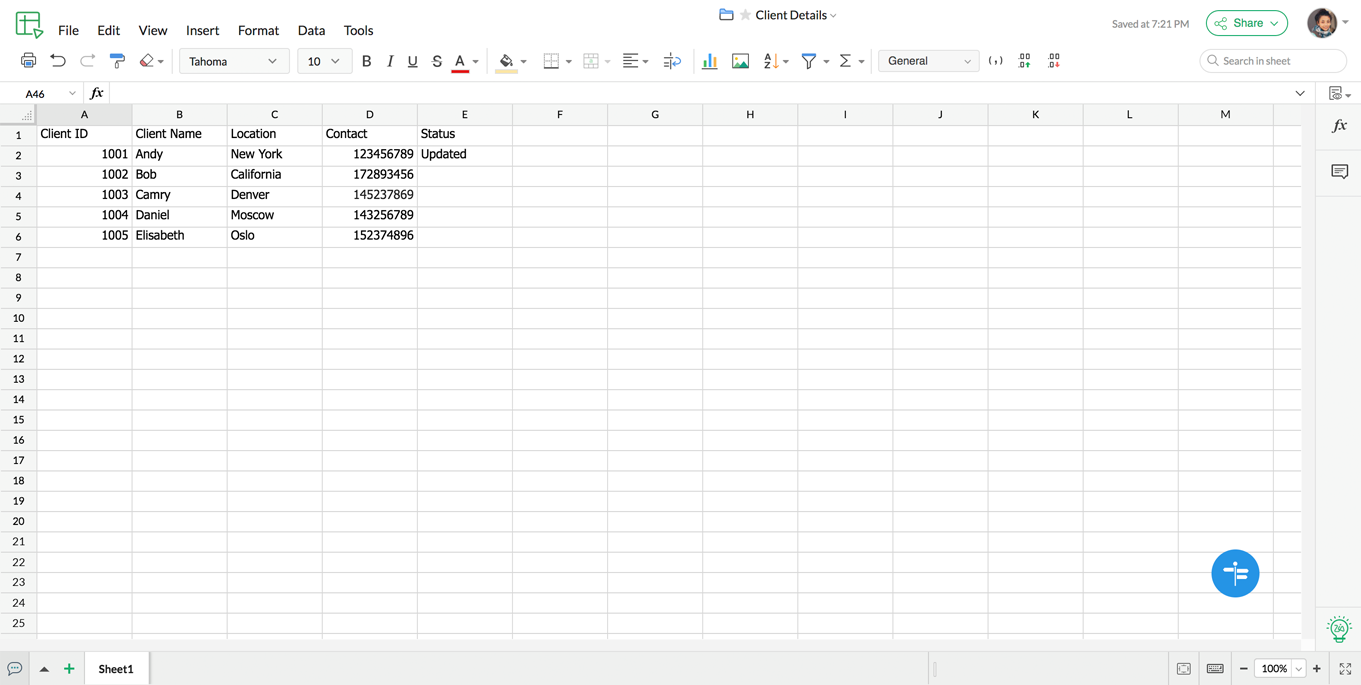Image resolution: width=1361 pixels, height=685 pixels.
Task: Click the Print icon in toolbar
Action: pyautogui.click(x=28, y=61)
